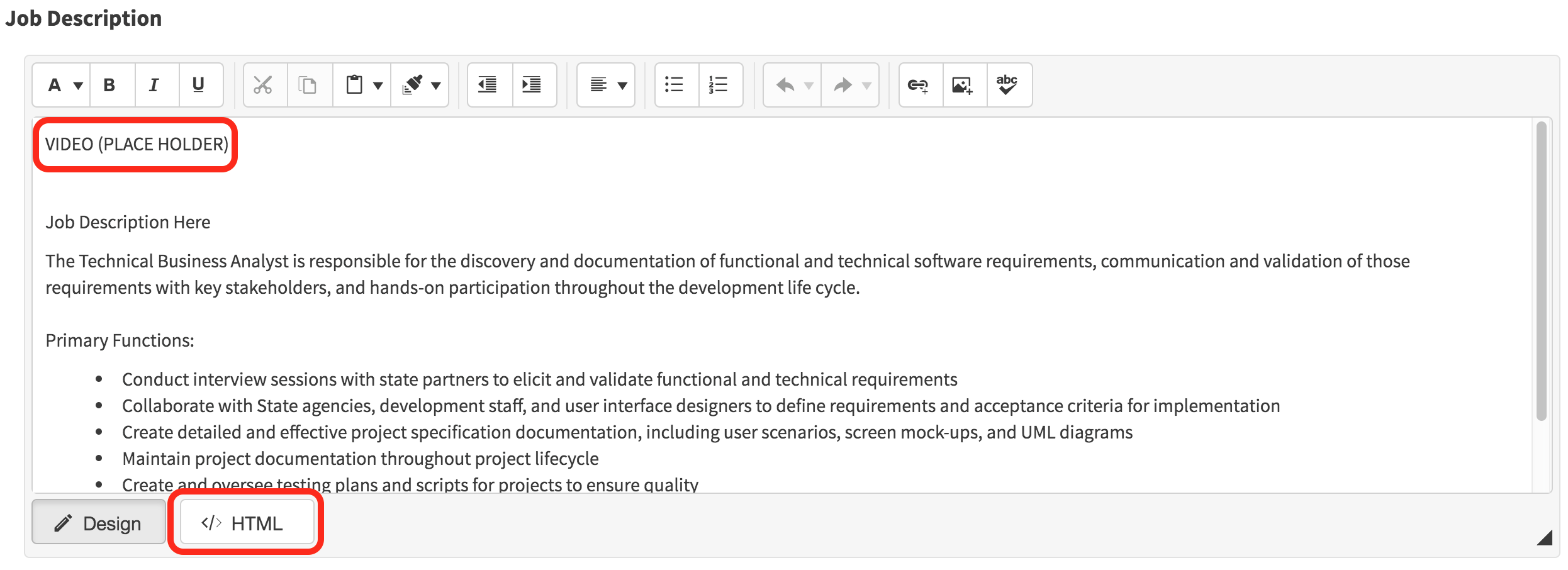The width and height of the screenshot is (1568, 570).
Task: Click the Paste clipboard icon
Action: 354,85
